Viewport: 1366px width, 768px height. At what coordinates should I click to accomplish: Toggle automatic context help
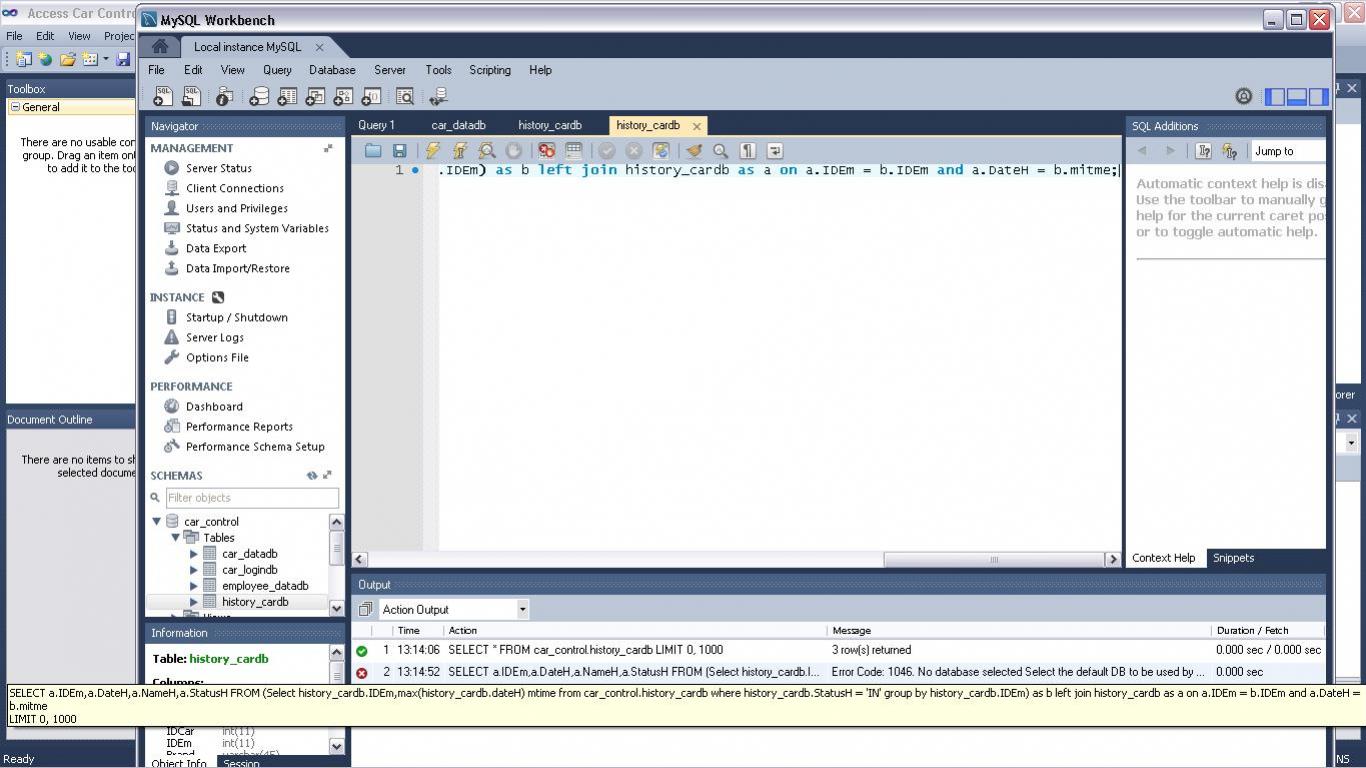(x=1229, y=151)
